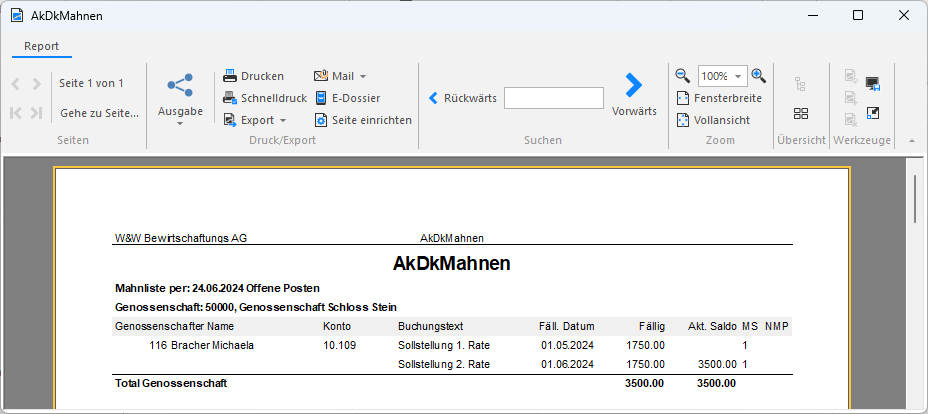The width and height of the screenshot is (928, 414).
Task: Click Mahnliste per: 24.06.2024 line
Action: [217, 289]
